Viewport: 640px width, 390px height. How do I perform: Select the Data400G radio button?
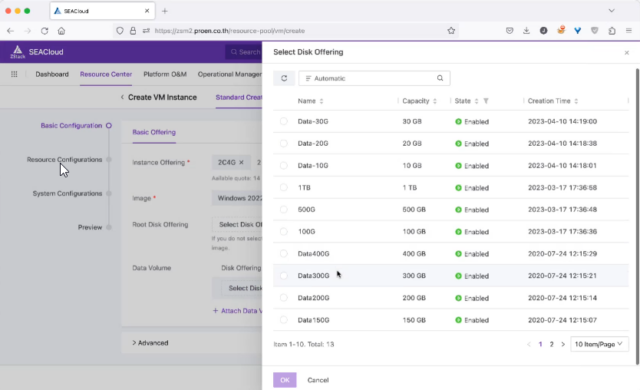(284, 253)
